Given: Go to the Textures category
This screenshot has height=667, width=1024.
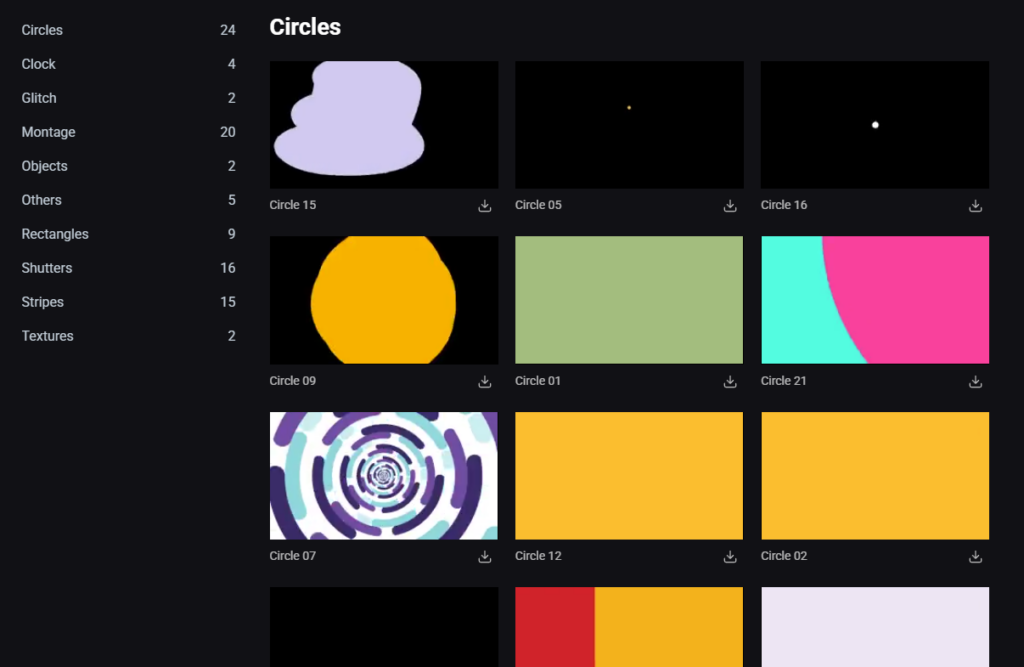Looking at the screenshot, I should 48,336.
